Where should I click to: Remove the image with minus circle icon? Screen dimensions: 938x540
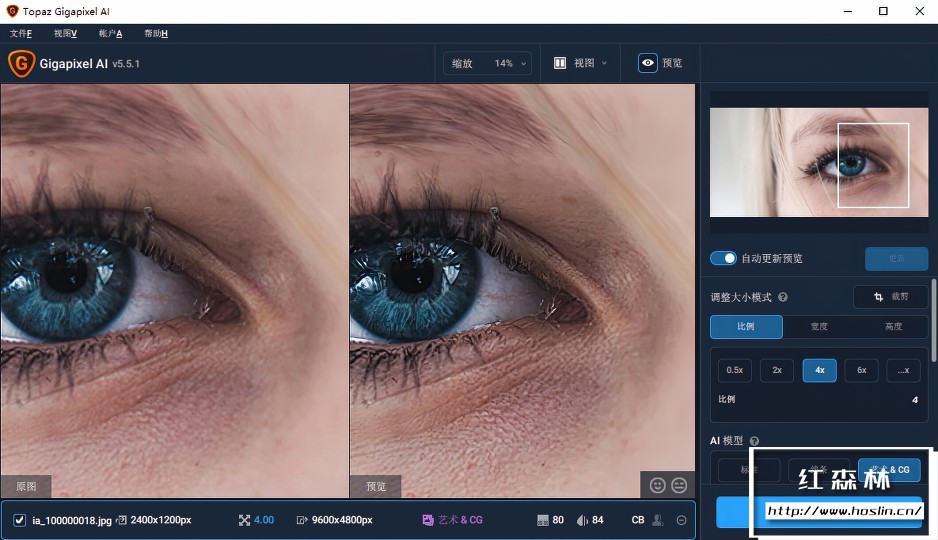coord(681,520)
